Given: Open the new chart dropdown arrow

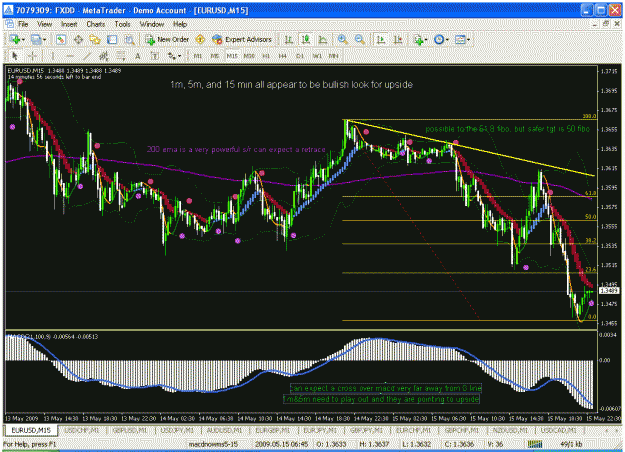Looking at the screenshot, I should click(23, 40).
